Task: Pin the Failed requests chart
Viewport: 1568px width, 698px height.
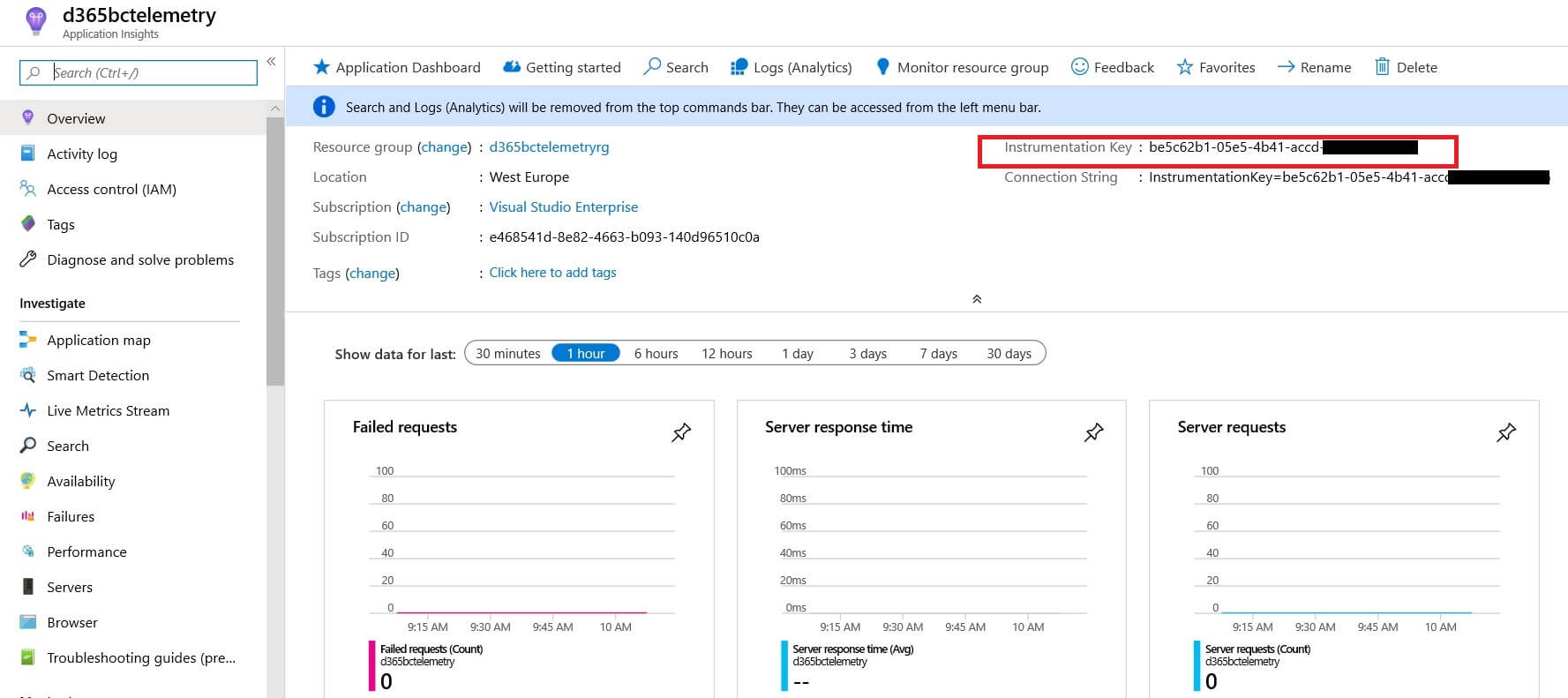Action: pyautogui.click(x=681, y=432)
